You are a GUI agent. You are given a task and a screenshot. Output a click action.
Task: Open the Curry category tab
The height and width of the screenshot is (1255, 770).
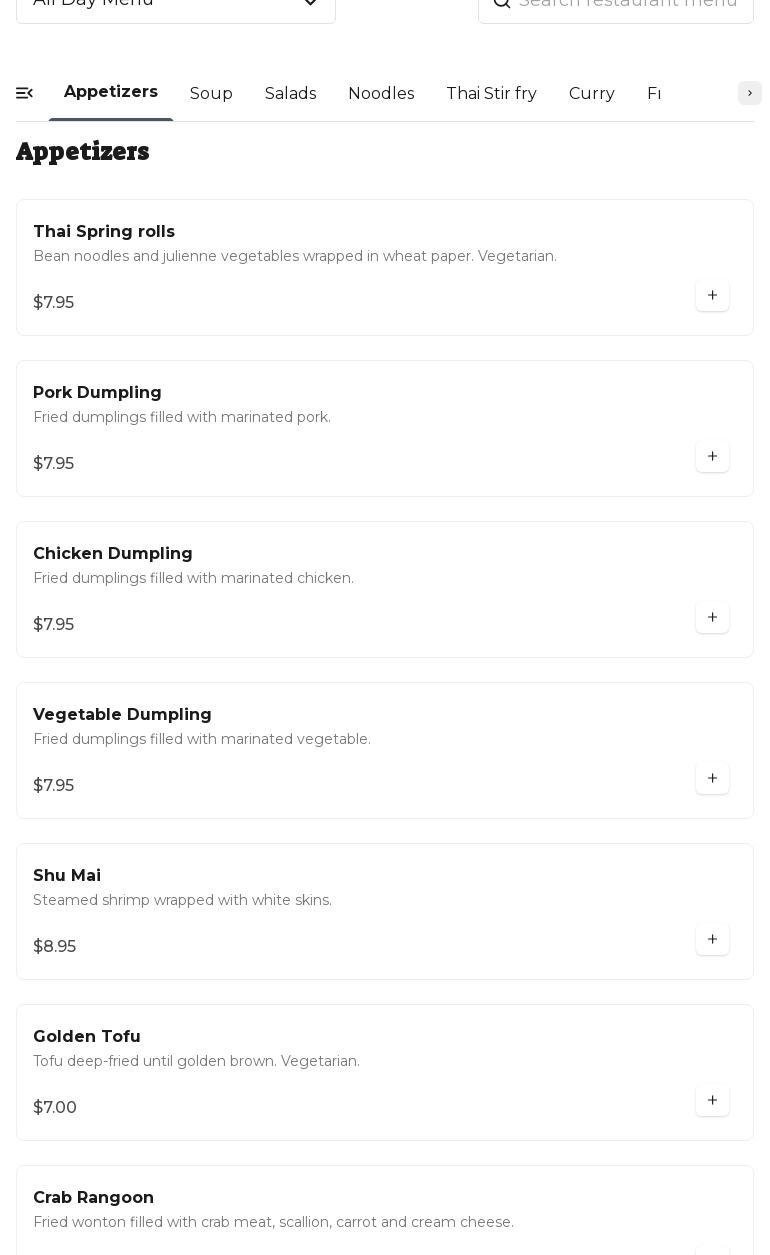[591, 94]
